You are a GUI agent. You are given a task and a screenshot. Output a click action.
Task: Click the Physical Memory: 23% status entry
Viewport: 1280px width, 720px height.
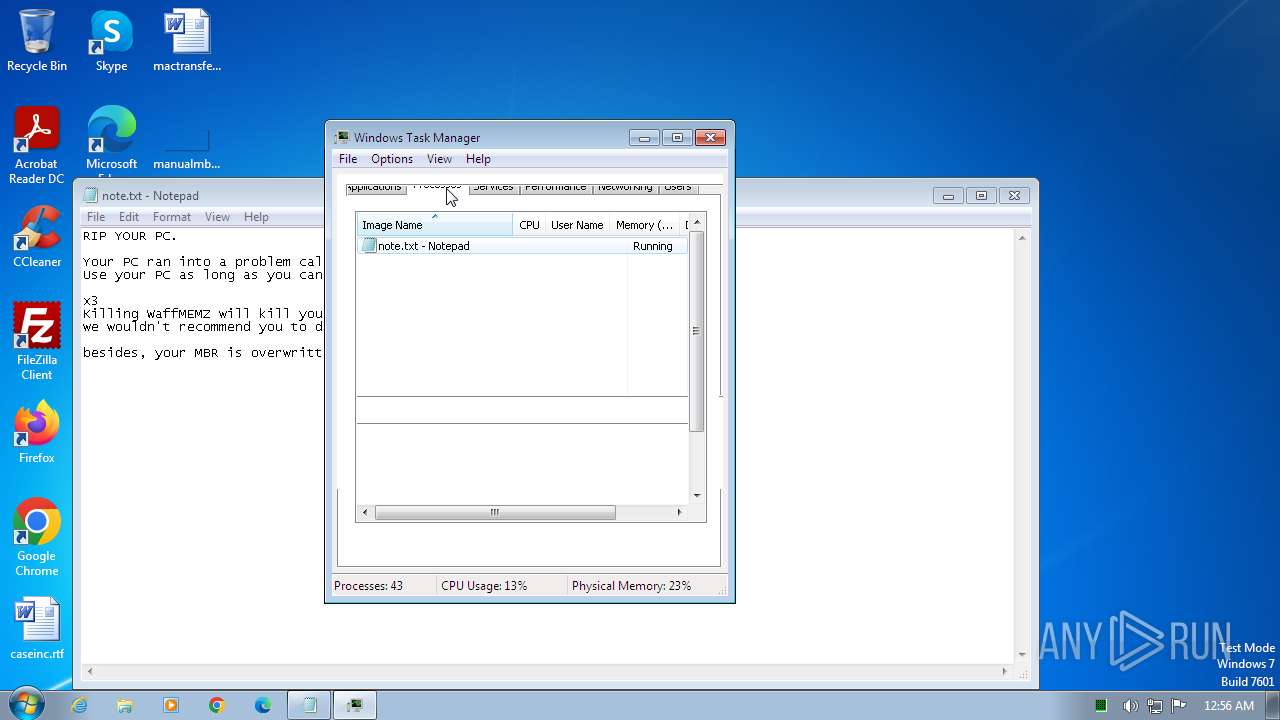tap(631, 586)
